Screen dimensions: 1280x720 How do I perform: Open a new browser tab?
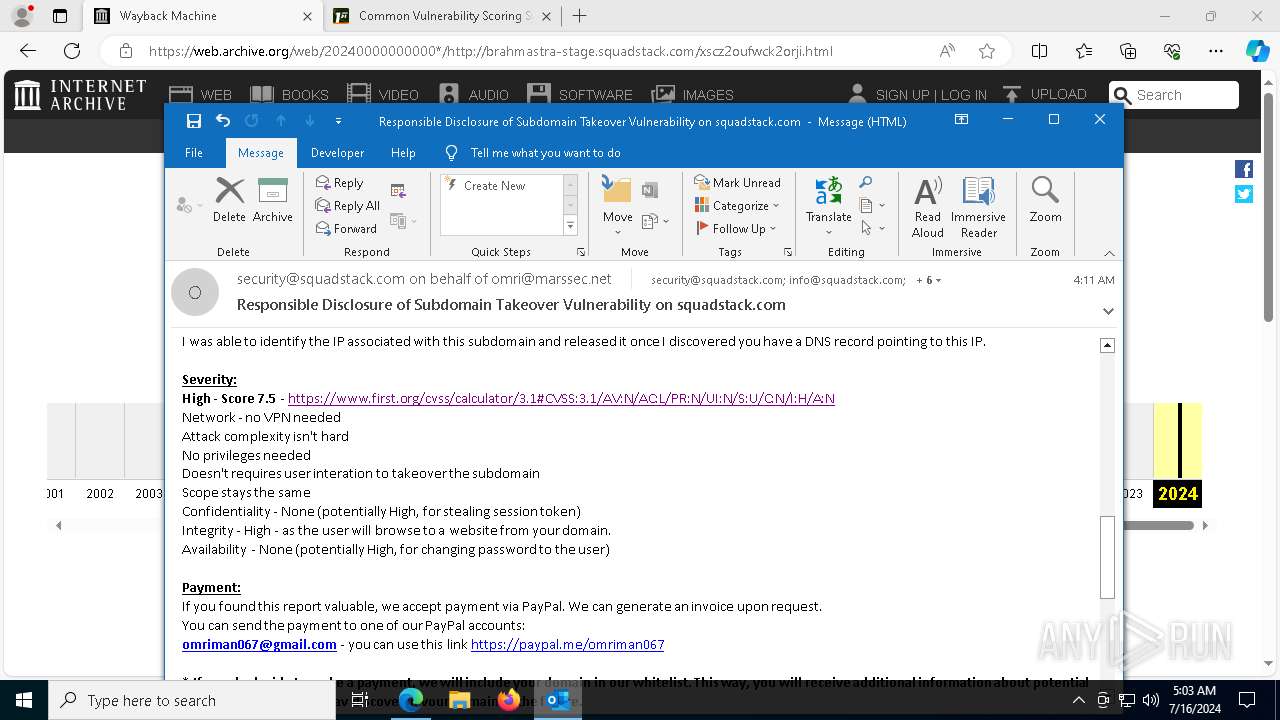click(579, 16)
